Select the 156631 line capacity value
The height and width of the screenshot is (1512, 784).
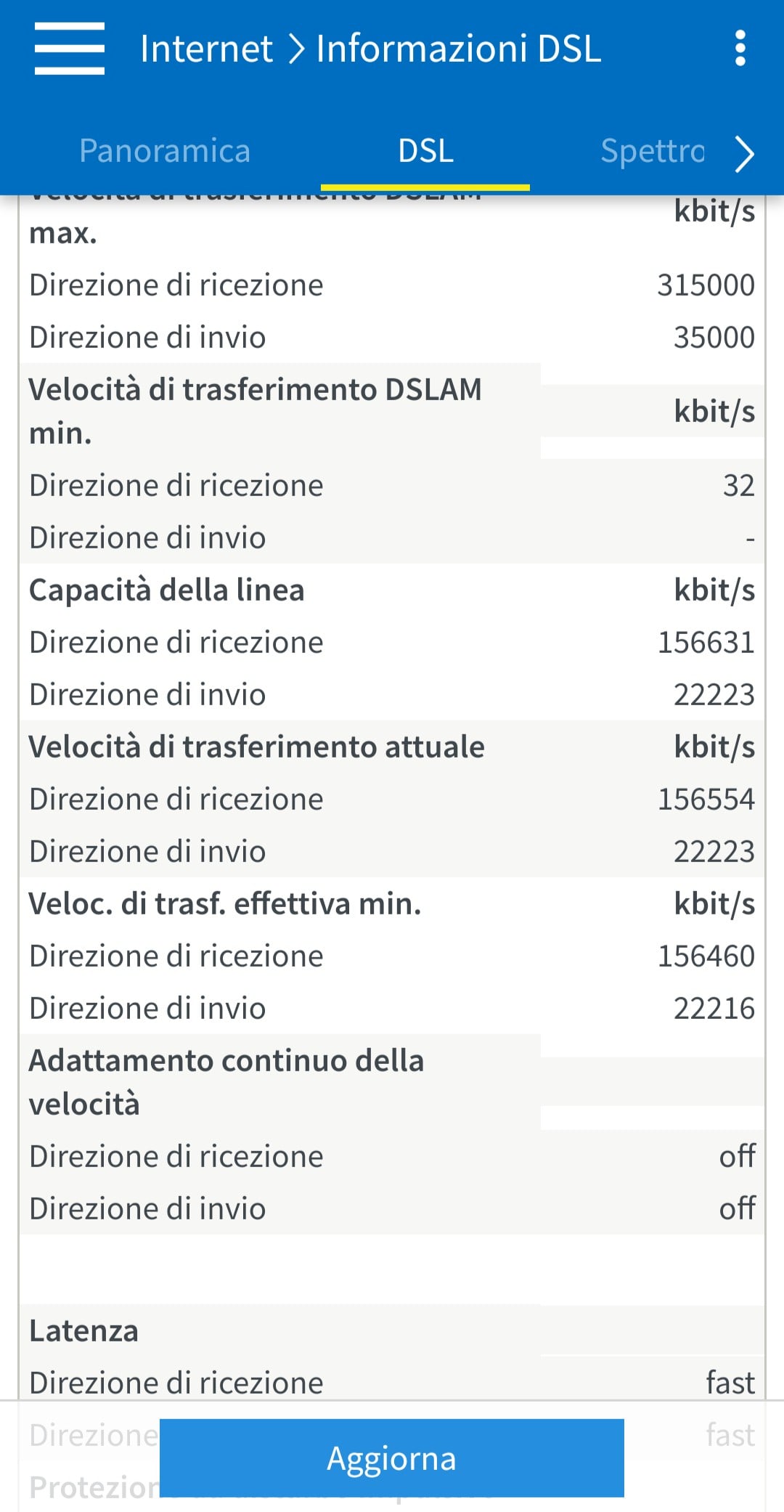(706, 642)
